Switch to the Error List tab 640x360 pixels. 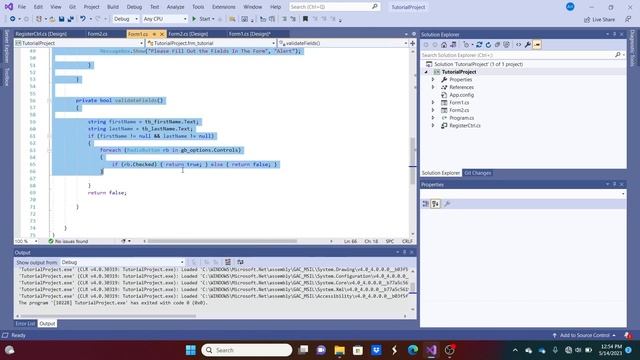[x=25, y=324]
